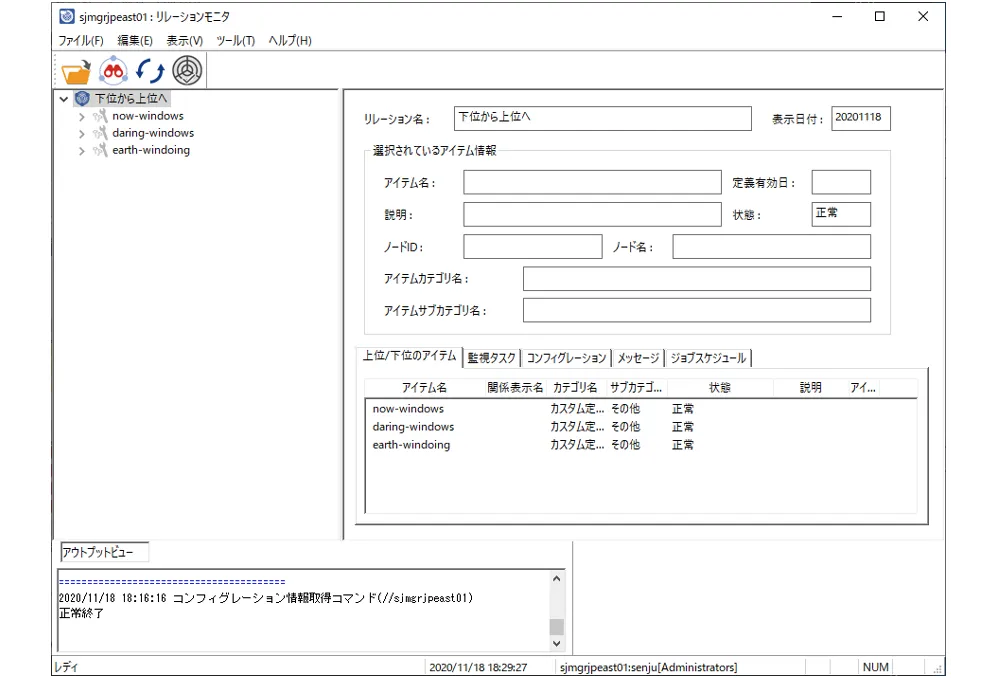Click the カテゴリ名 column header
Image resolution: width=1000 pixels, height=678 pixels.
click(575, 388)
